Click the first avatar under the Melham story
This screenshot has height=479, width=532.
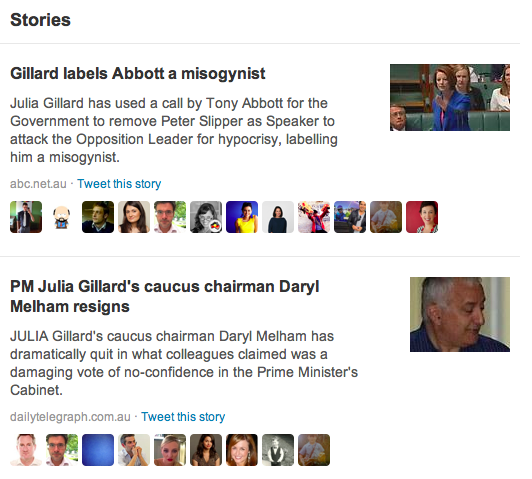click(26, 450)
